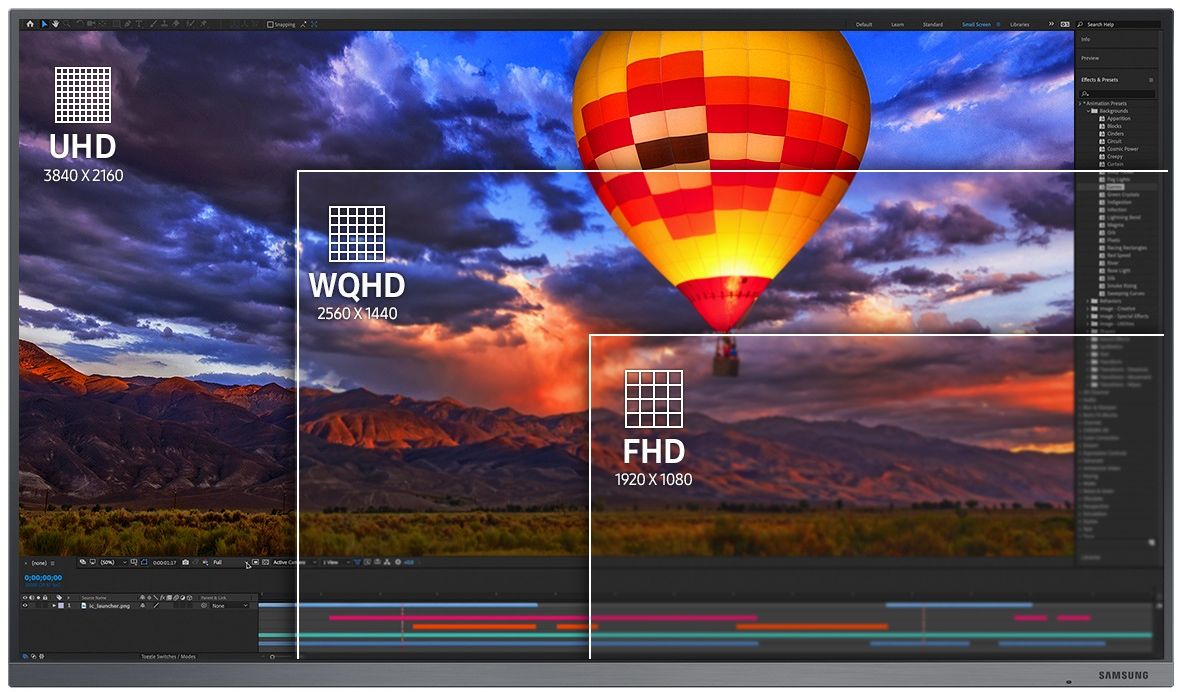Switch to the Standard workspace
Image resolution: width=1180 pixels, height=692 pixels.
tap(933, 24)
